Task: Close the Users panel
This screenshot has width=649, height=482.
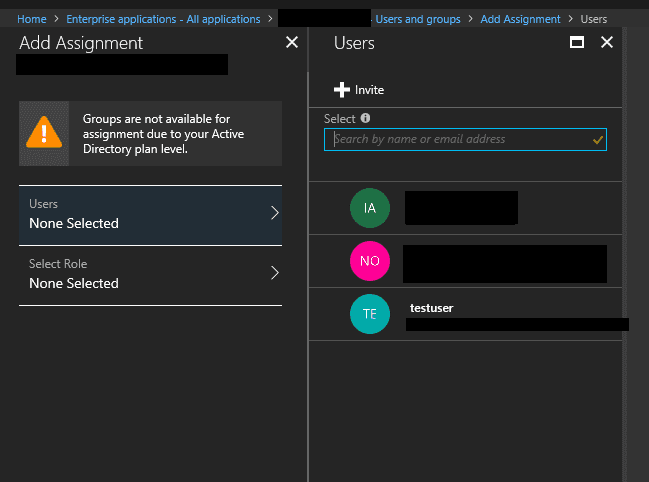Action: 606,43
